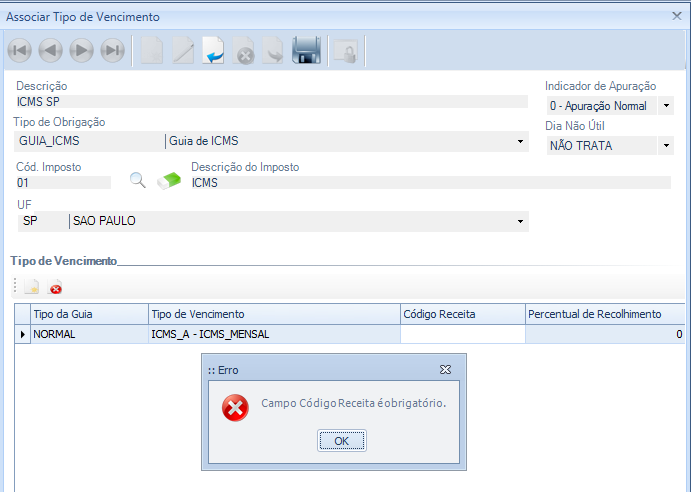Click Descrição do Imposto field ICMS

[x=430, y=183]
